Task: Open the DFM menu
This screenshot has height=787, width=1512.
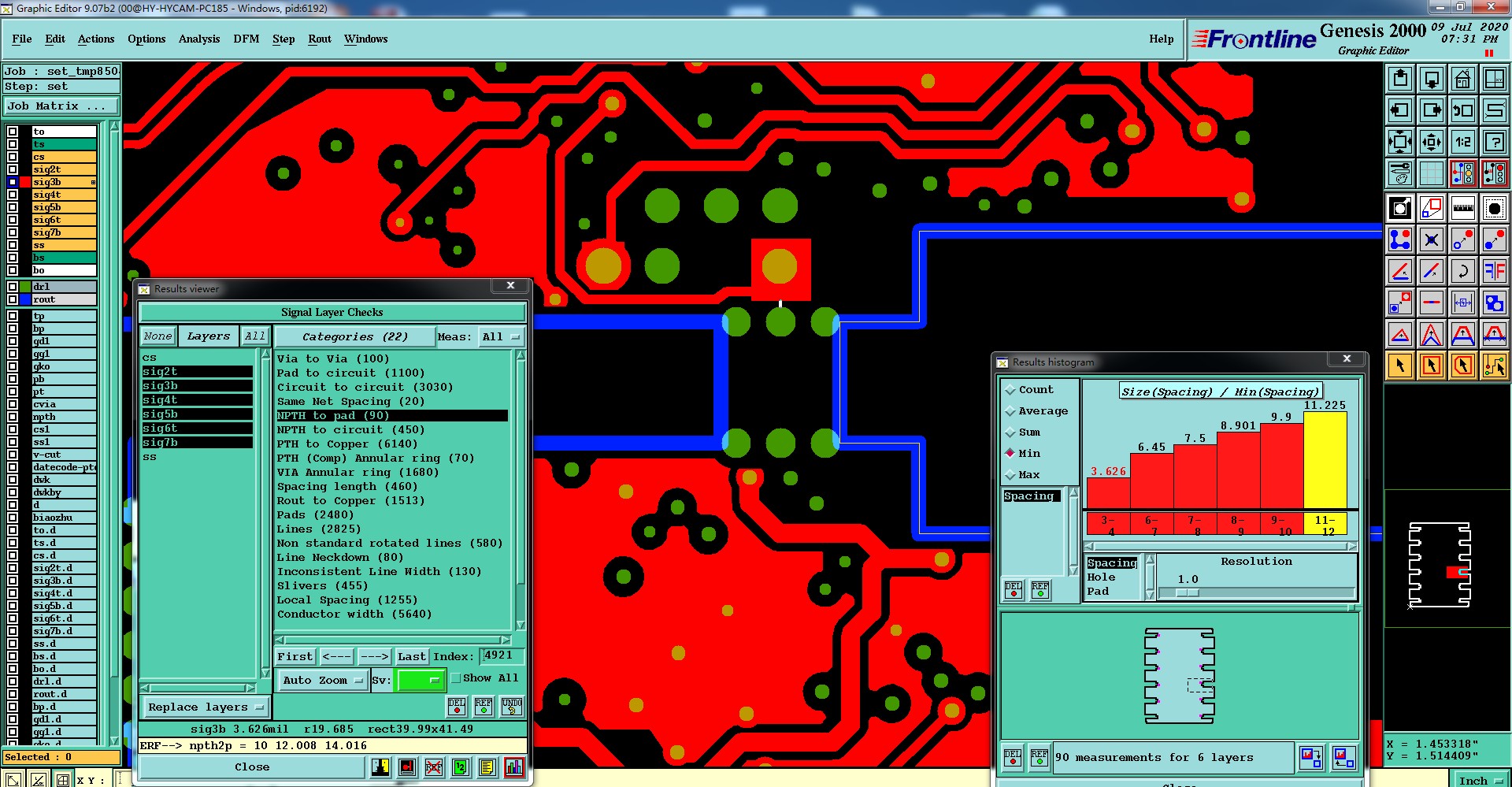Action: click(x=246, y=39)
